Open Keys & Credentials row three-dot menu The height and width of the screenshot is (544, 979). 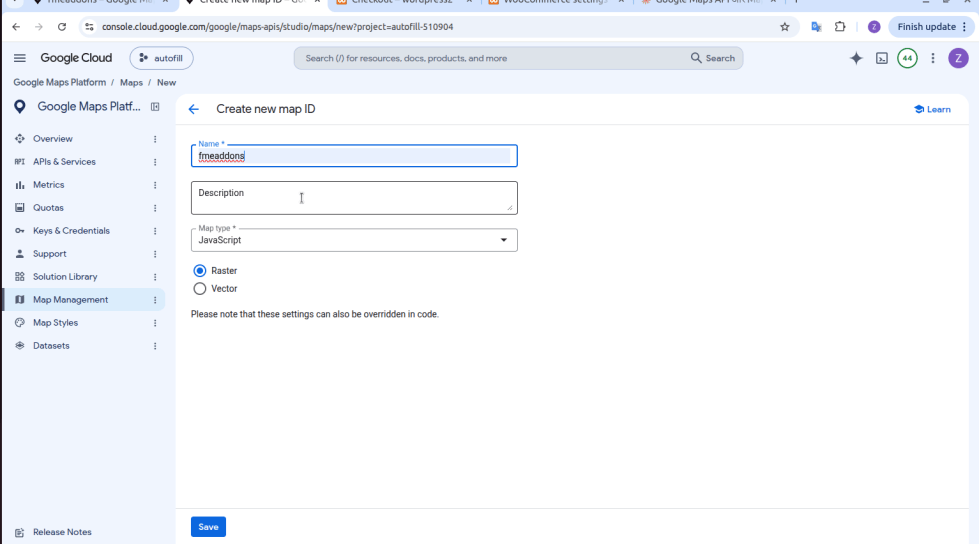point(155,231)
